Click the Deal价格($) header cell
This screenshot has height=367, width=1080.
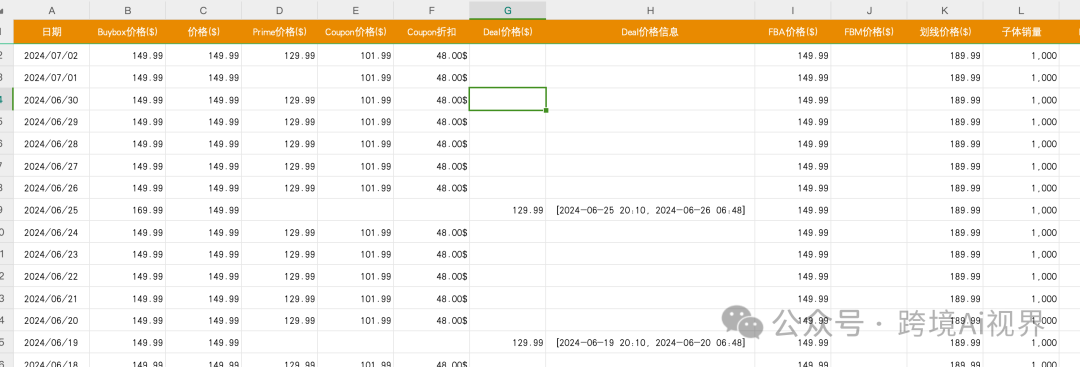tap(508, 32)
